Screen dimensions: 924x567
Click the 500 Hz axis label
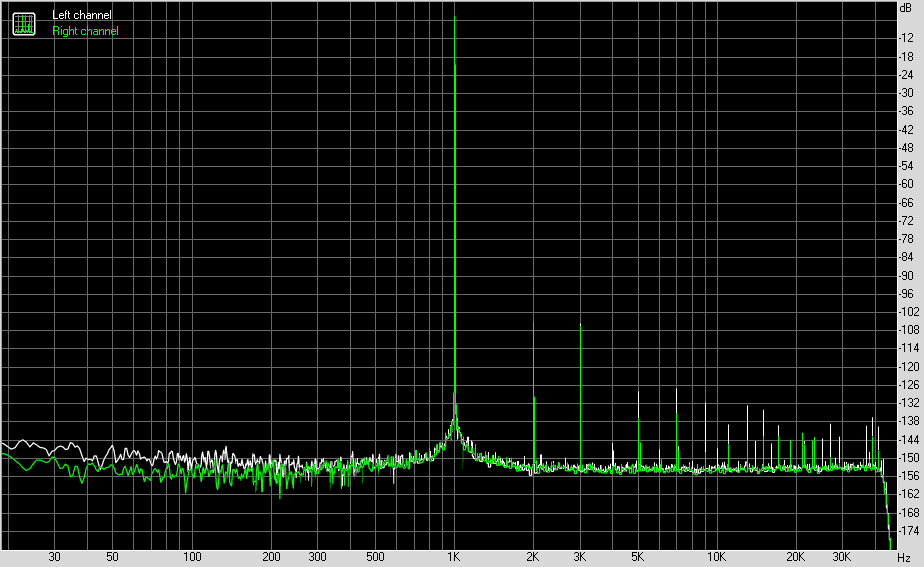(375, 557)
